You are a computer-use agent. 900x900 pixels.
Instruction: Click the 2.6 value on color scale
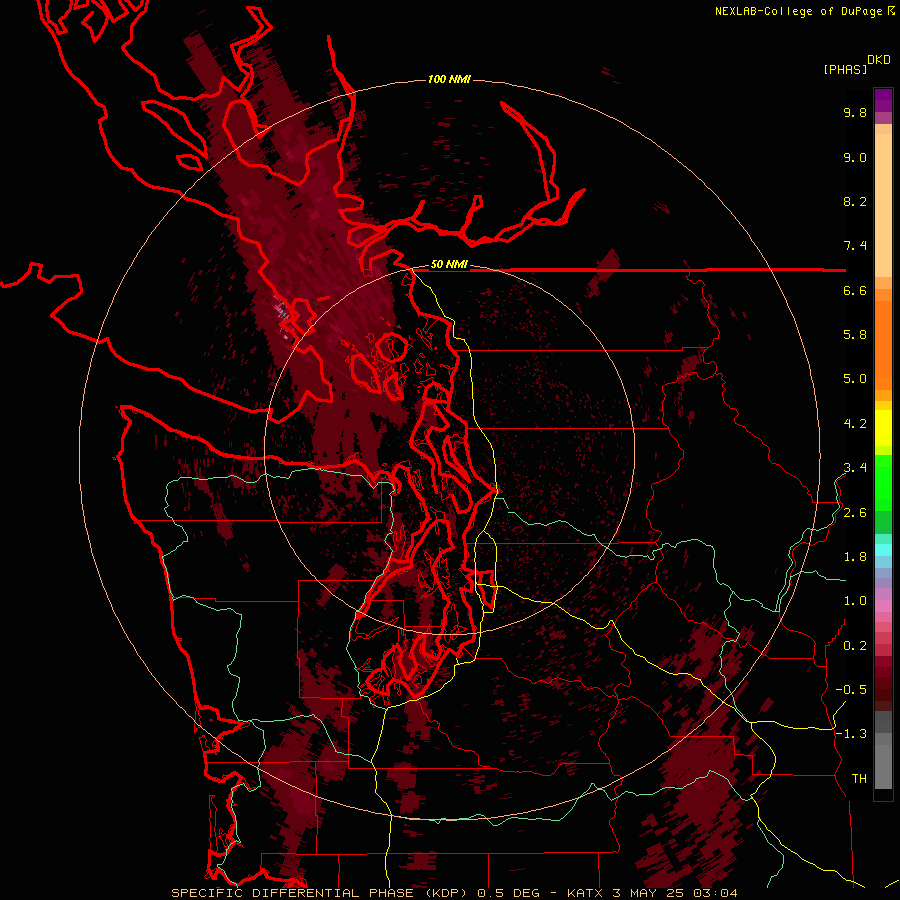tap(855, 513)
